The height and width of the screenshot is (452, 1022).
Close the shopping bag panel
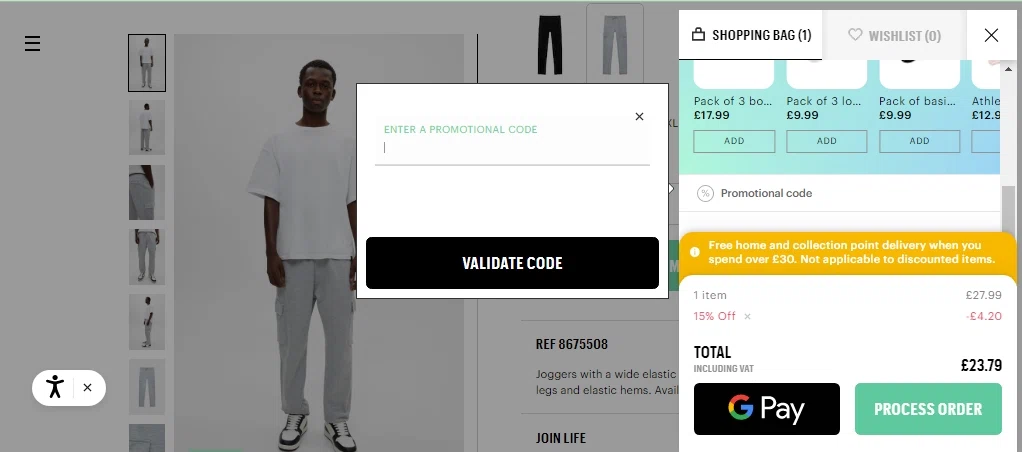pyautogui.click(x=991, y=35)
